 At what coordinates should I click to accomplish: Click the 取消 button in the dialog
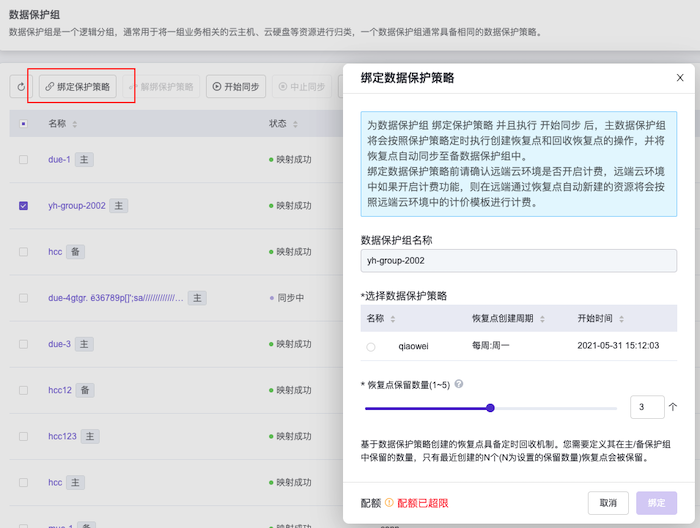click(x=608, y=503)
